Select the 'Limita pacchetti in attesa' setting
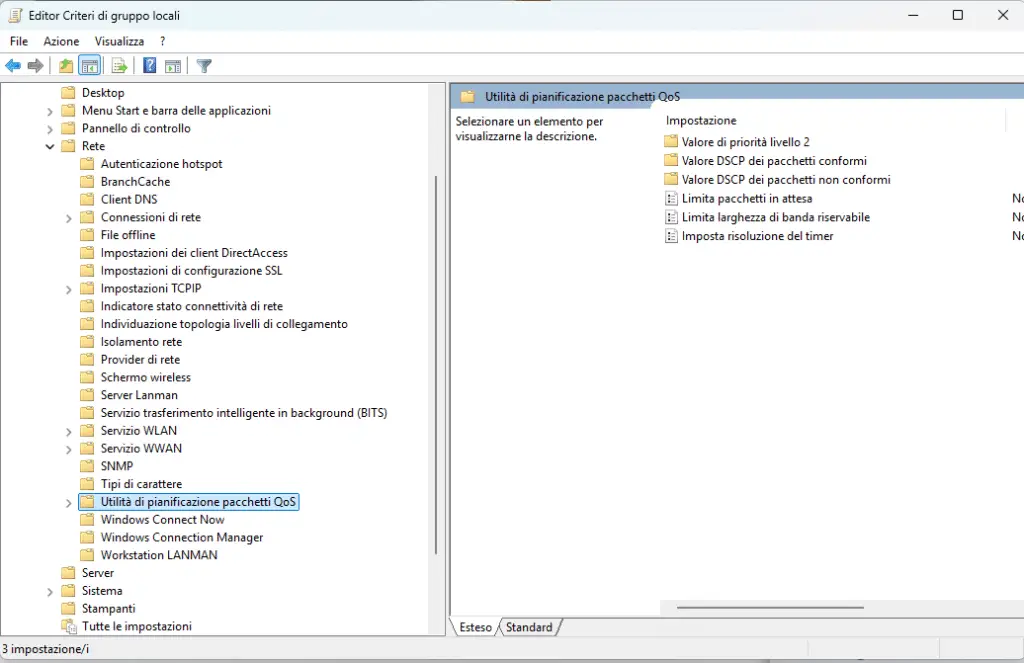This screenshot has width=1024, height=663. tap(746, 199)
